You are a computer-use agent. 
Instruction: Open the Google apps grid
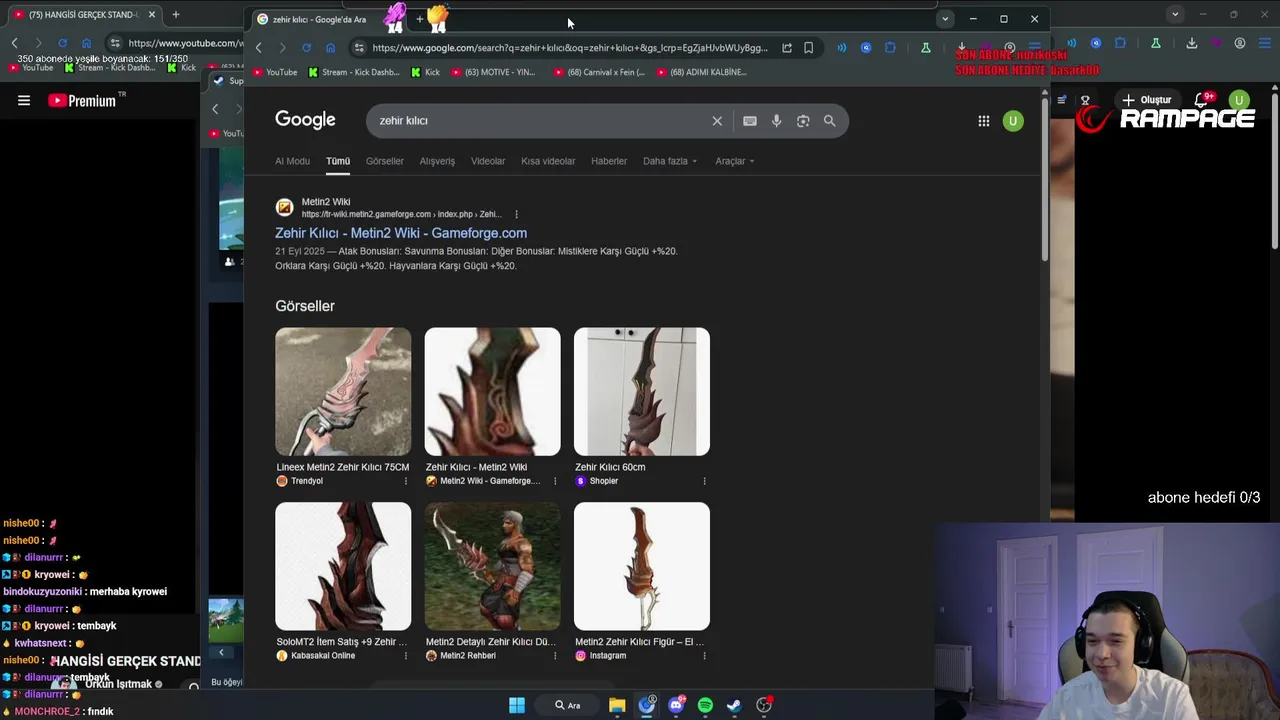point(984,121)
